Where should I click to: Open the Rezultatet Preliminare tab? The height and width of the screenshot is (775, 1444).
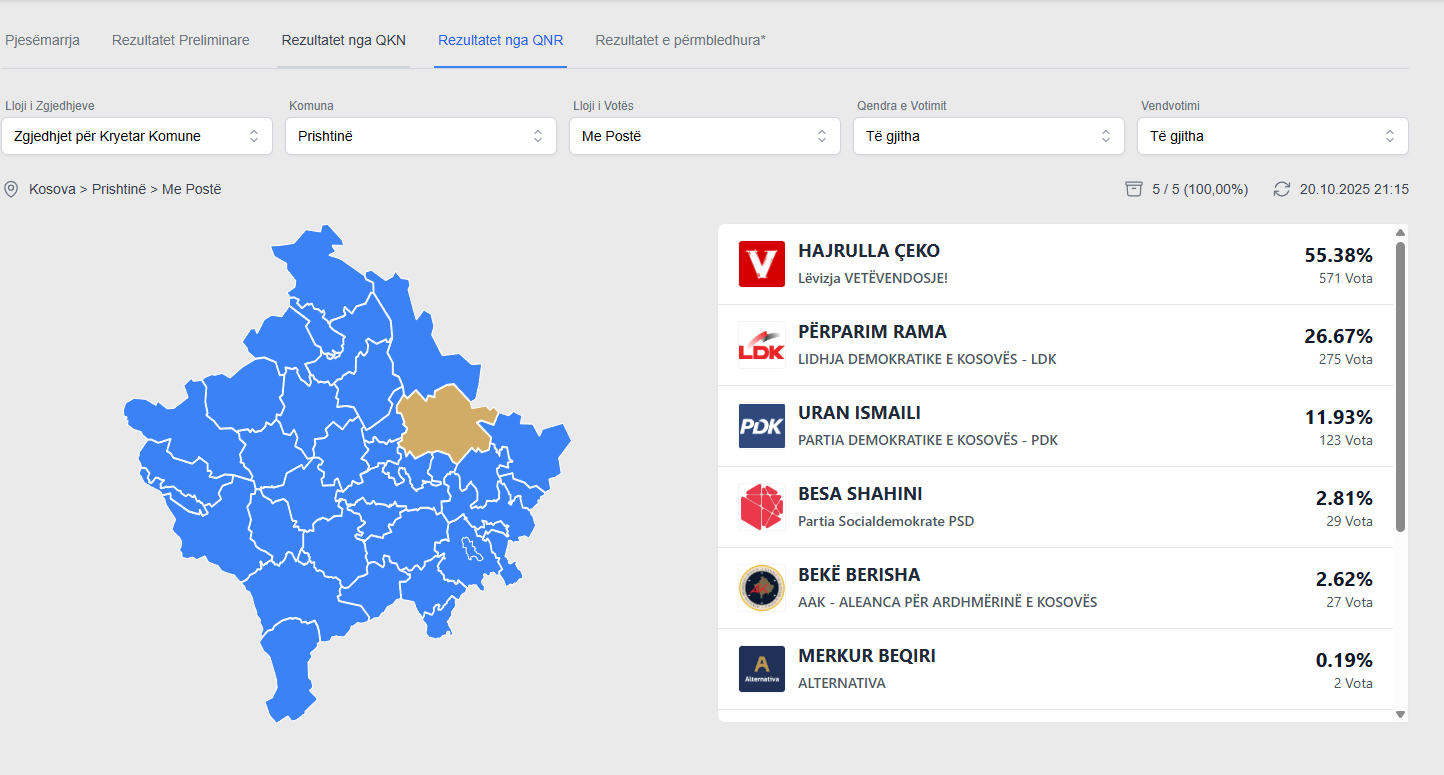click(x=181, y=40)
